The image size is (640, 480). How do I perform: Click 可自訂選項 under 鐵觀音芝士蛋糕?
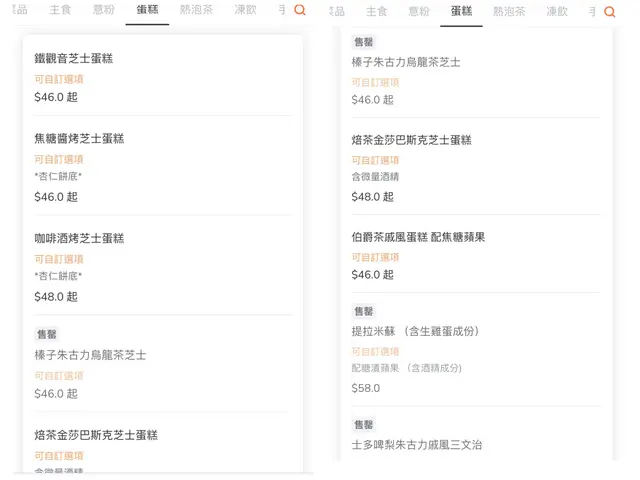(58, 79)
